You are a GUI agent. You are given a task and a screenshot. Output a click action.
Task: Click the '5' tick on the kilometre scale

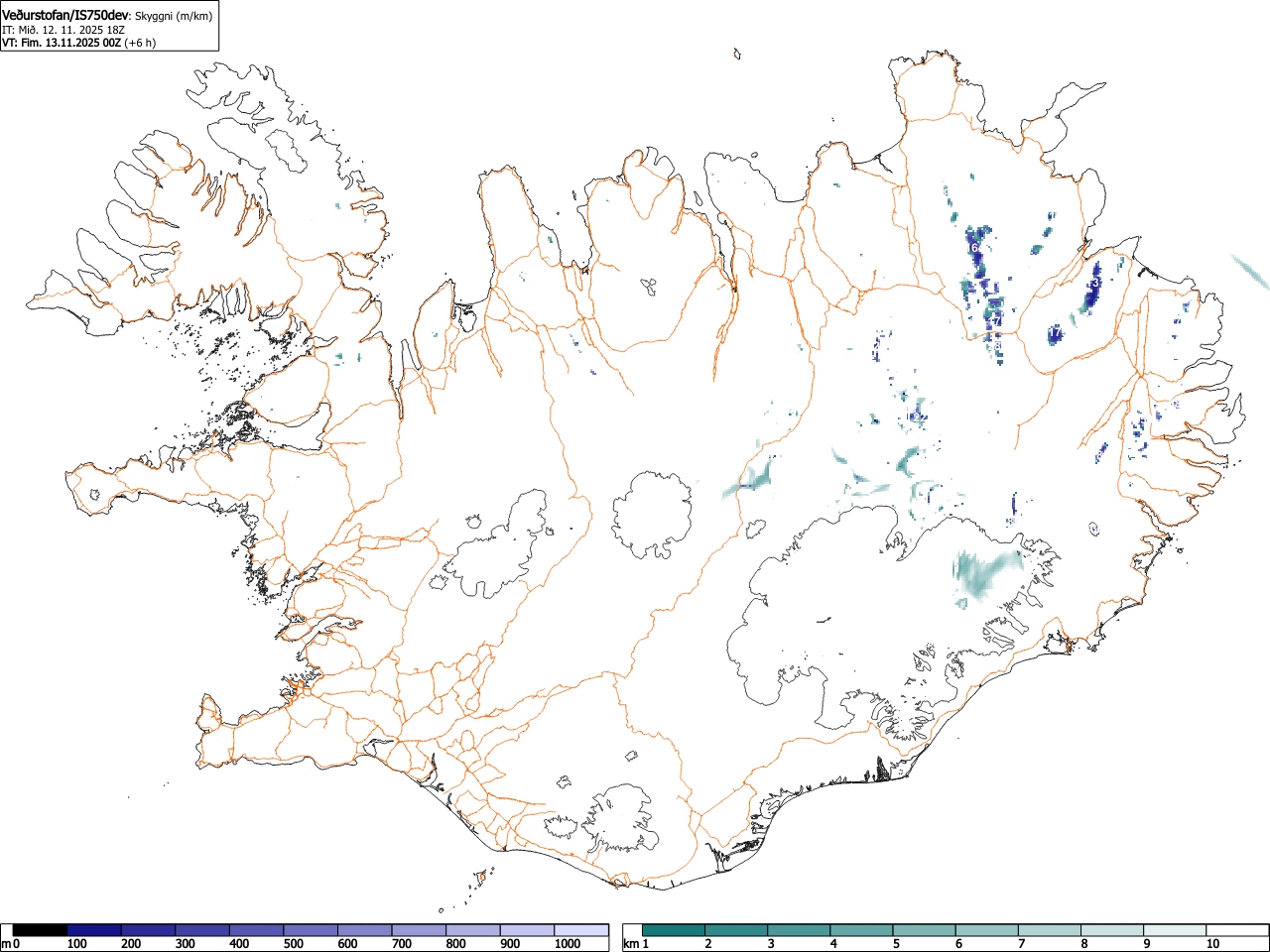(x=896, y=944)
